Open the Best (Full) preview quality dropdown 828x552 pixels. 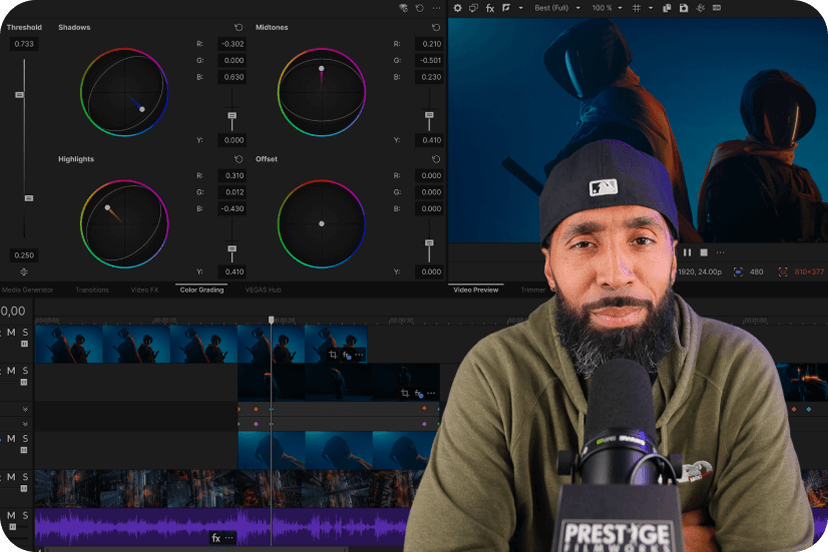click(x=555, y=8)
